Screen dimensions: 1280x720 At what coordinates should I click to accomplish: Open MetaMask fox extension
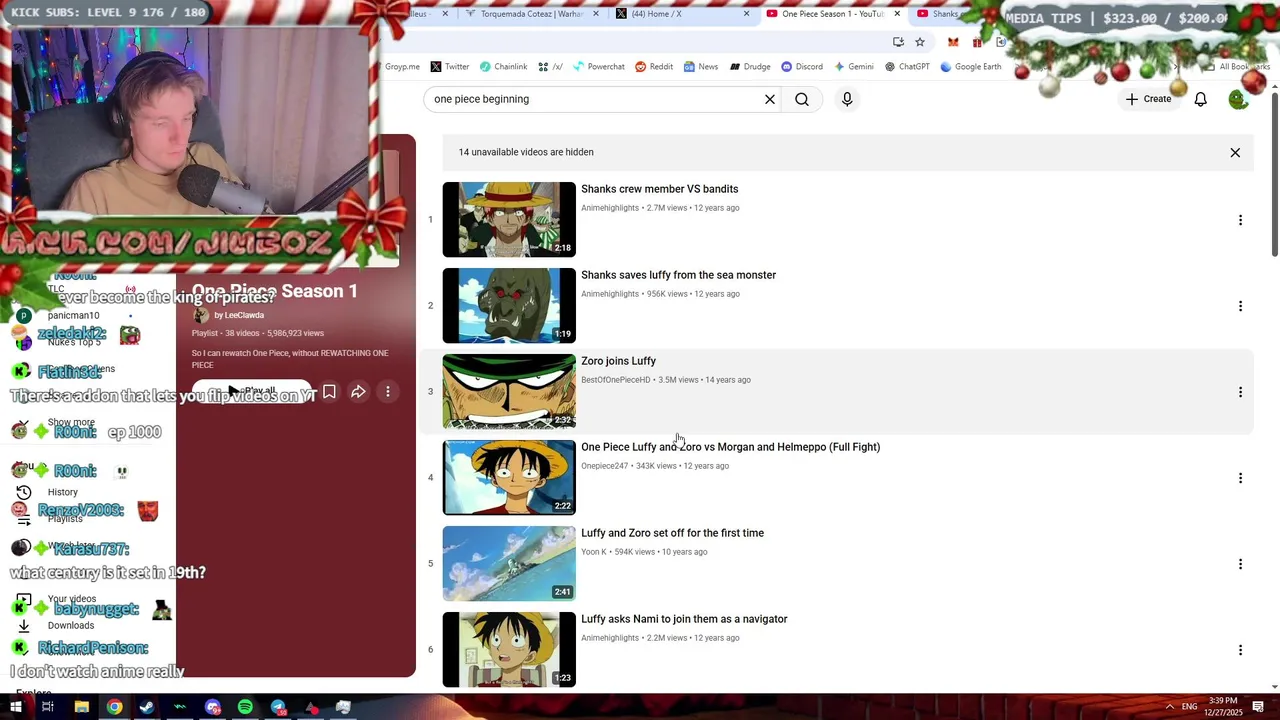[953, 42]
